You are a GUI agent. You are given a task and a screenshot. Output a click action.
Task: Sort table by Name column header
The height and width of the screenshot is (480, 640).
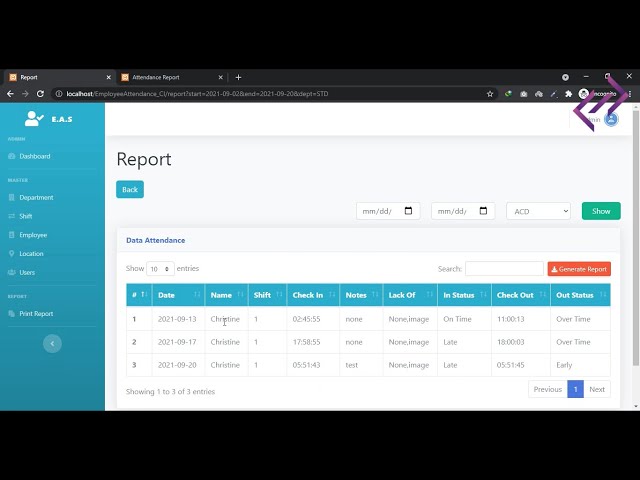[x=227, y=295]
